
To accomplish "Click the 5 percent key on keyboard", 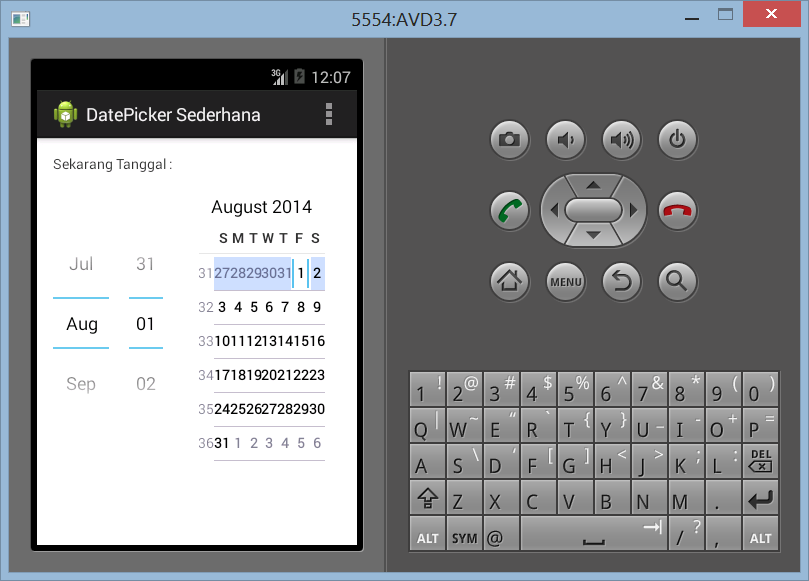I will (575, 389).
